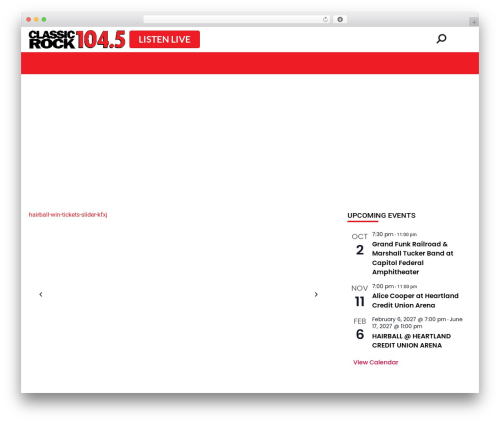Click the browser download icon
The height and width of the screenshot is (423, 500).
click(340, 19)
